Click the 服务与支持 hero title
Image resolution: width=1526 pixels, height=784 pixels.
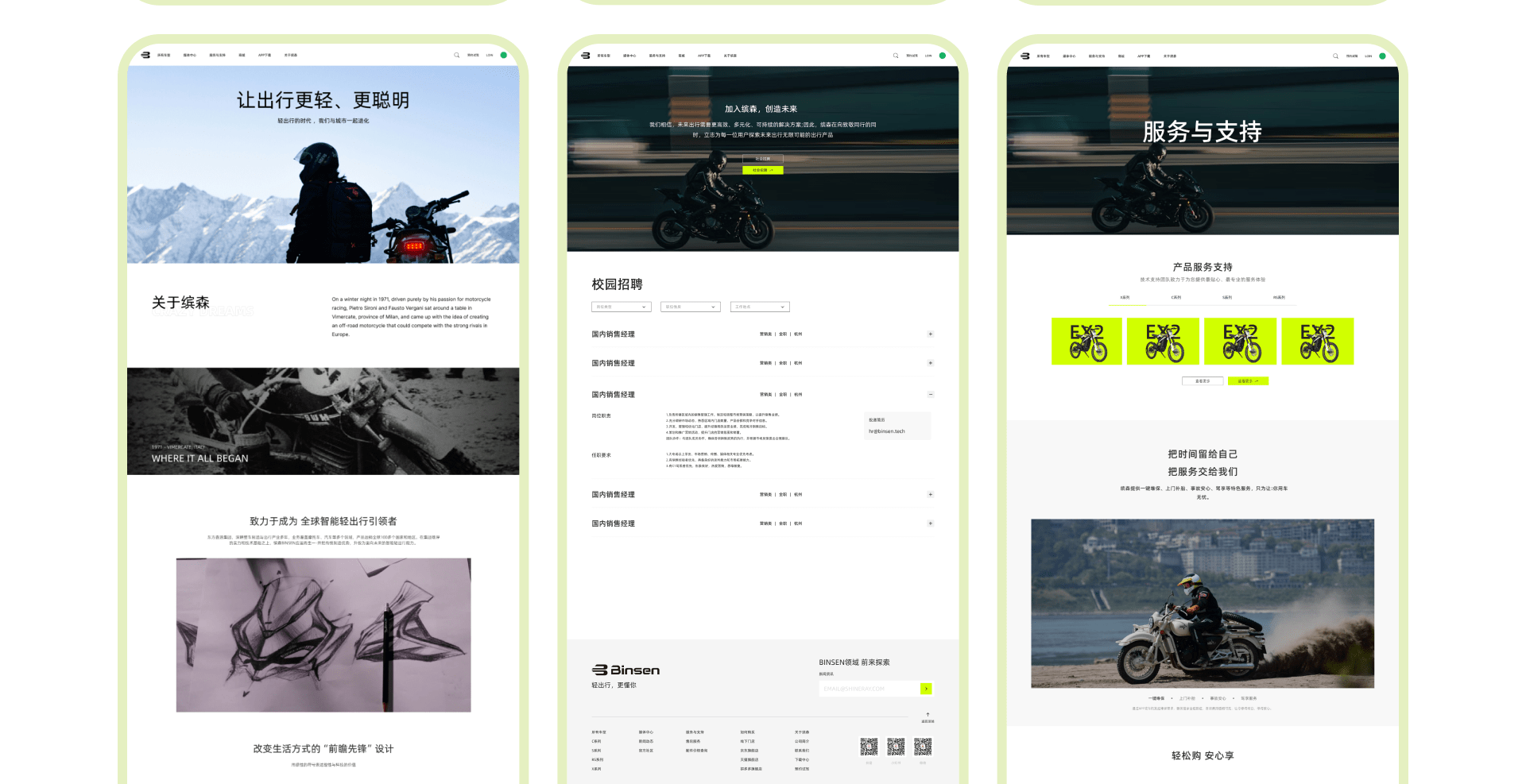click(1203, 132)
